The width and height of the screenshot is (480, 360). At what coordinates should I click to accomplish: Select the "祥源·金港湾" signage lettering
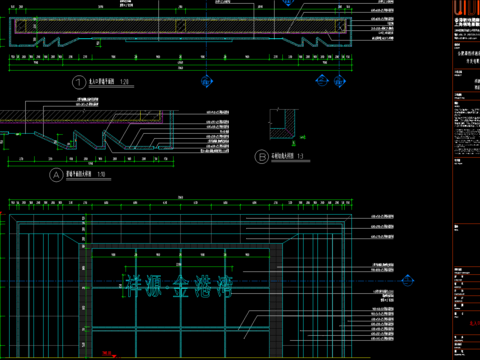178,286
